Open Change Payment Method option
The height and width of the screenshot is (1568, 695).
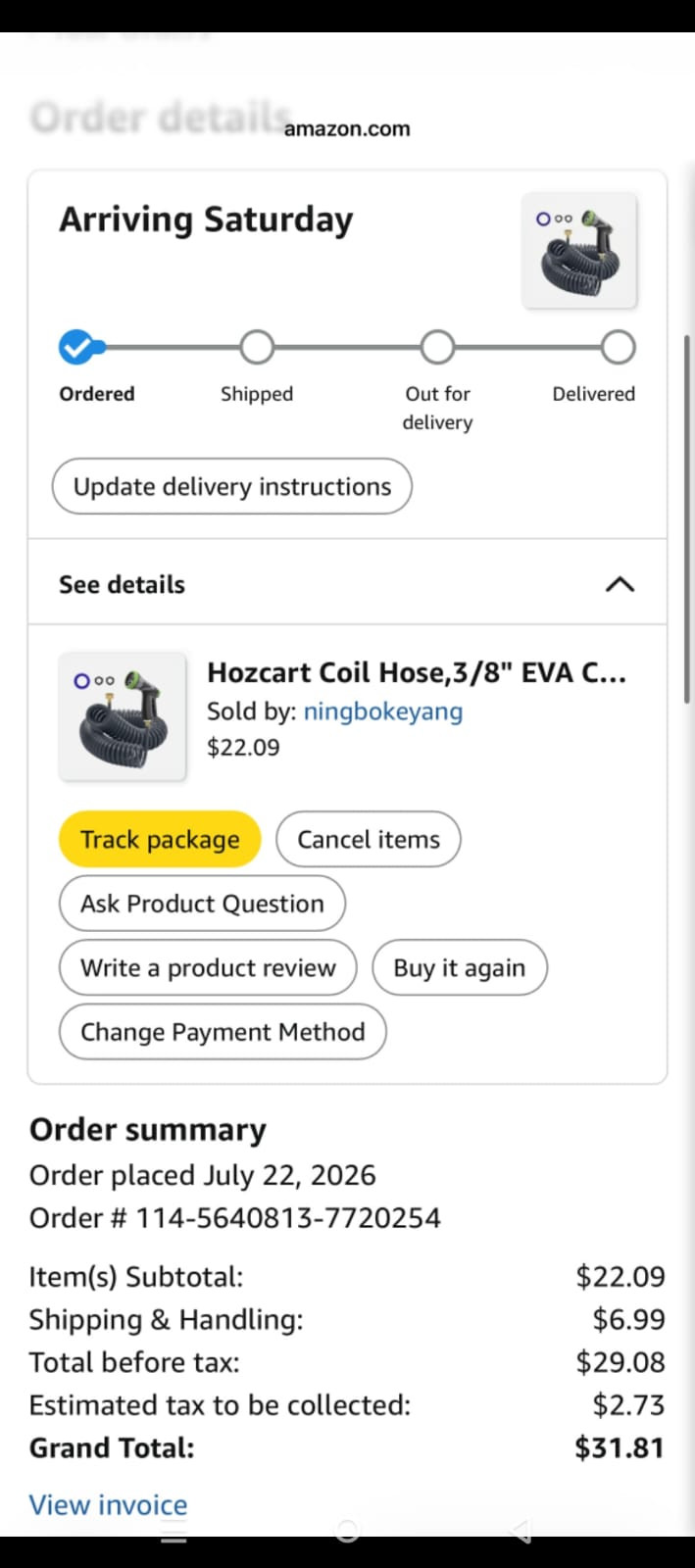coord(223,1031)
